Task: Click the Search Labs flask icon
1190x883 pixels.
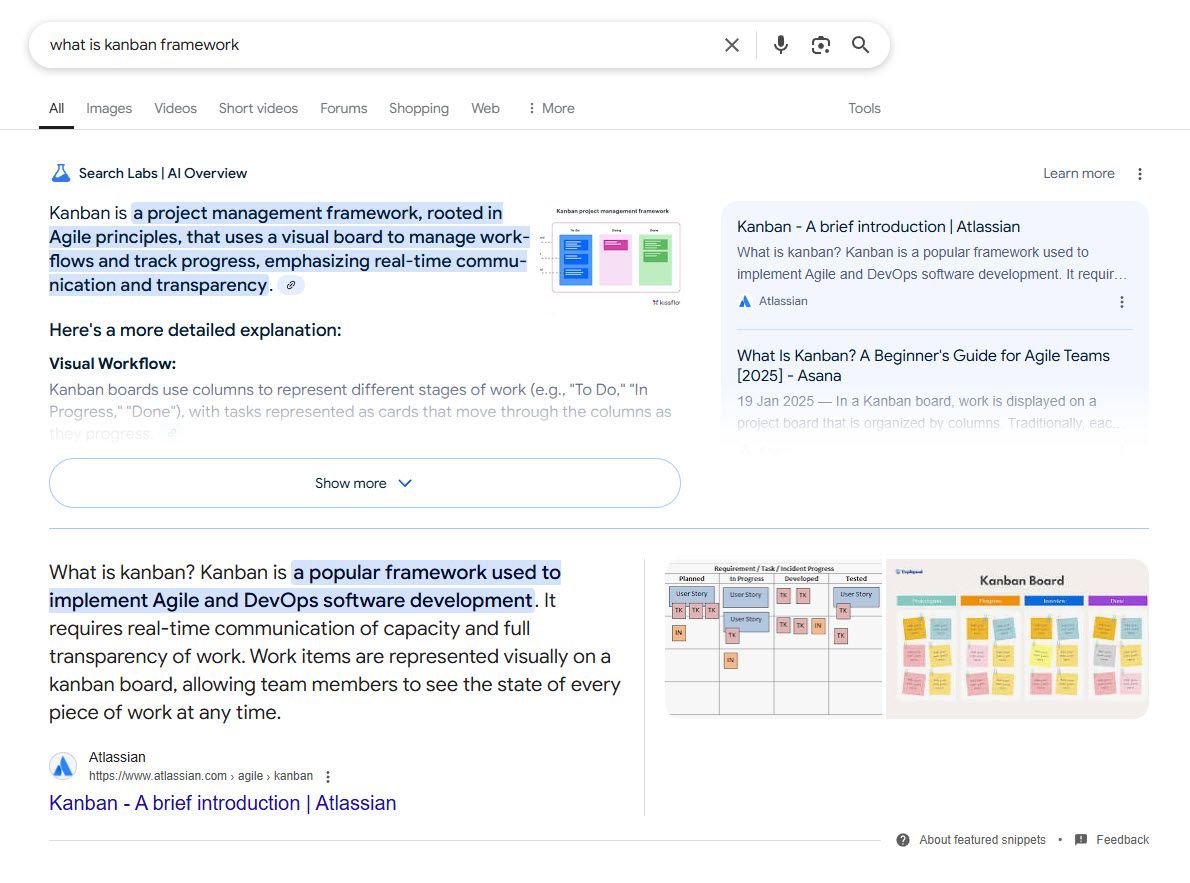Action: (x=61, y=173)
